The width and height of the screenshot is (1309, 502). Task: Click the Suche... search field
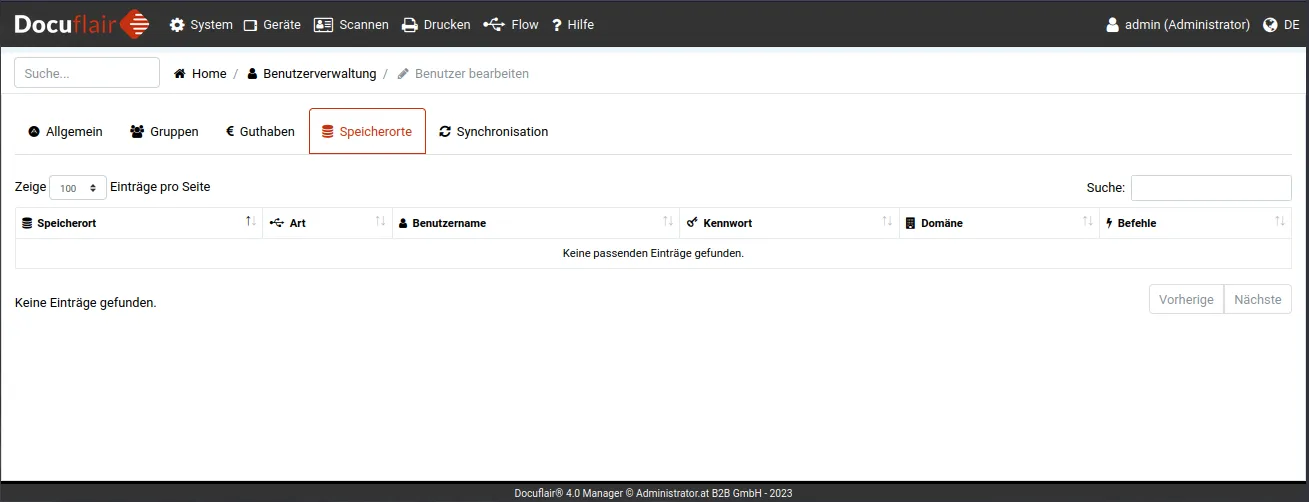87,73
